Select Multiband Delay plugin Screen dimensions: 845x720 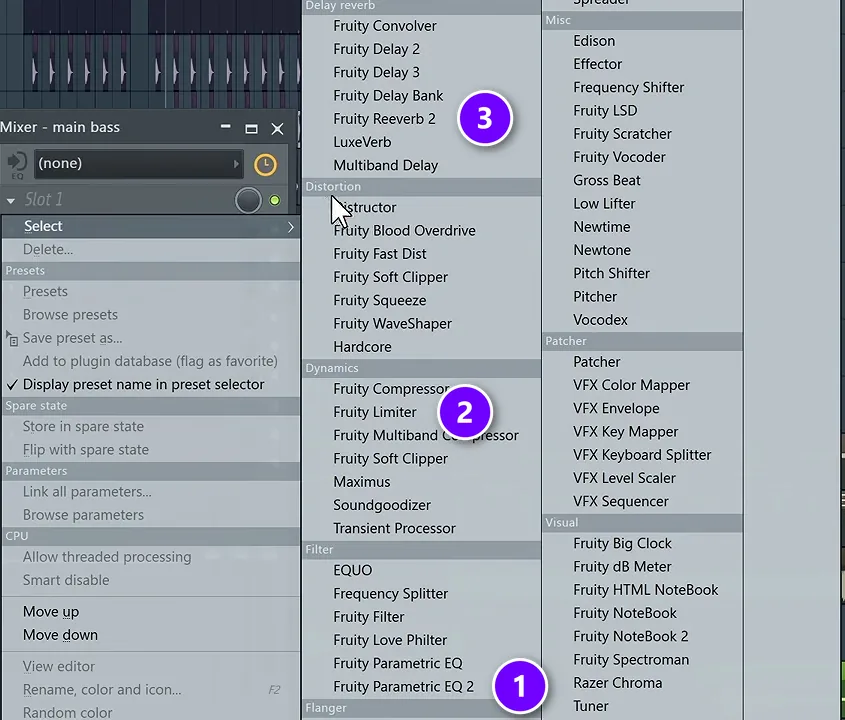[385, 165]
